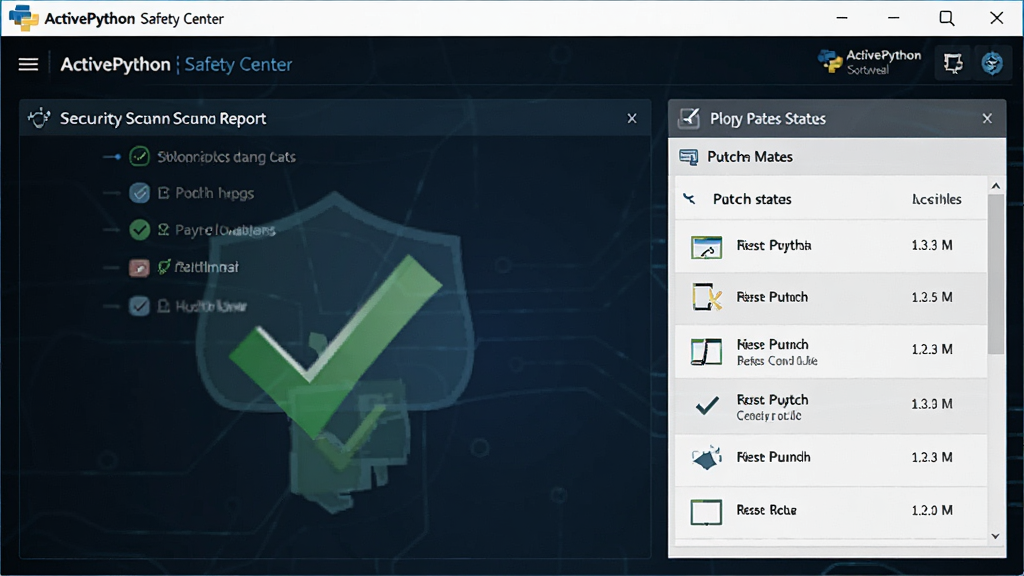Click the ActivePython logo in title bar

24,18
